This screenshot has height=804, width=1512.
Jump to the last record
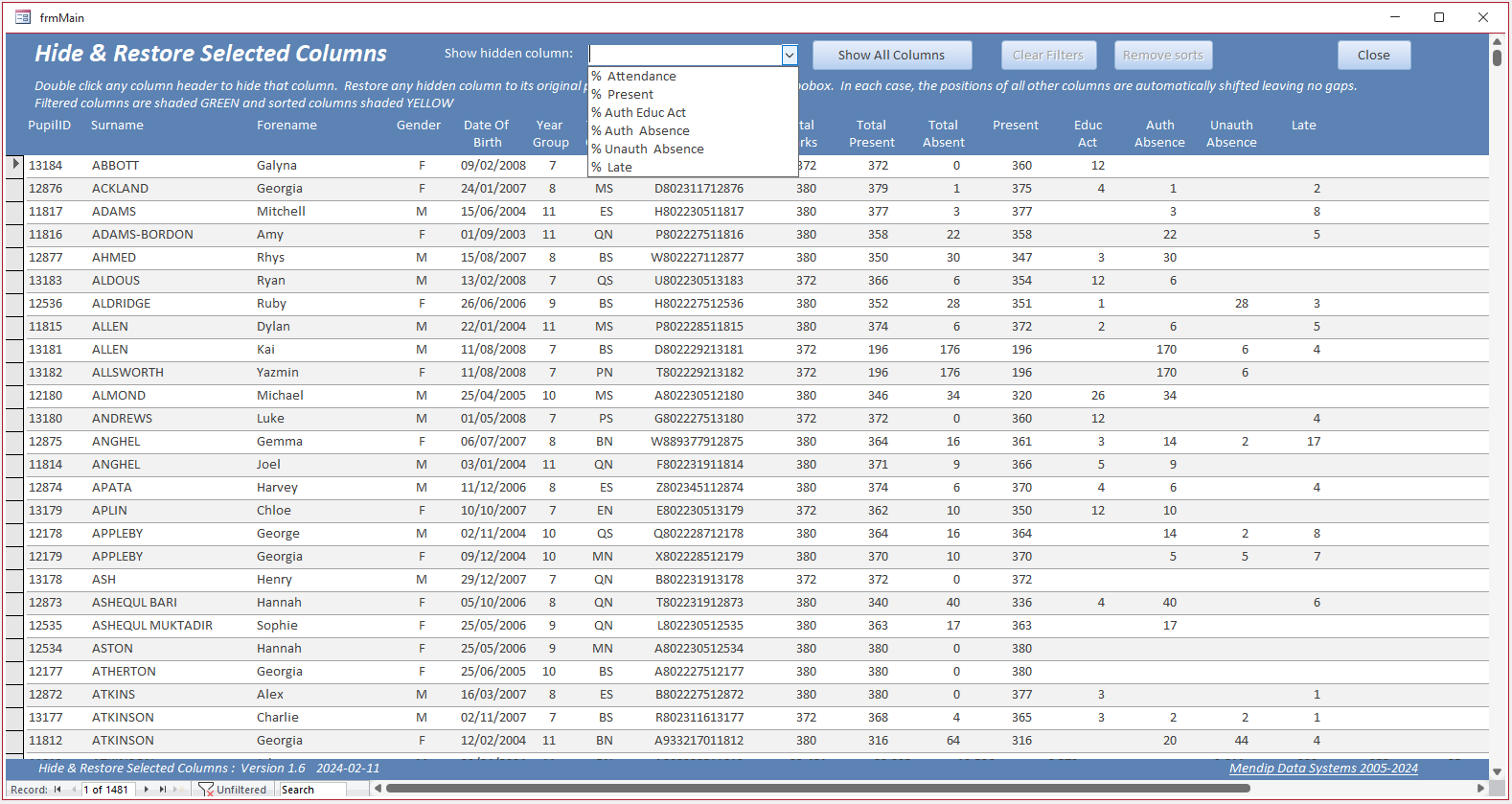[162, 790]
